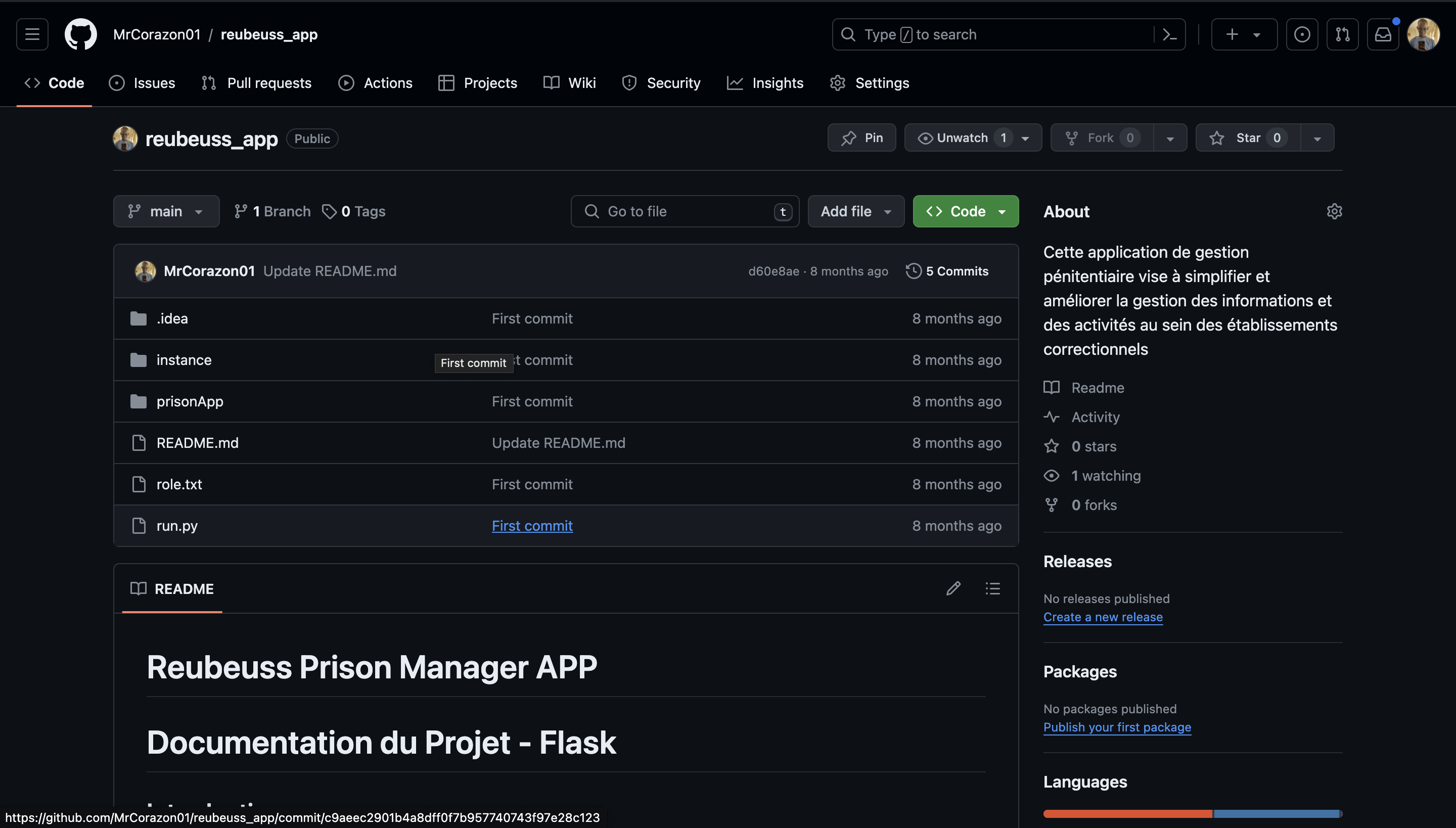View the 1 Branch list
The height and width of the screenshot is (828, 1456).
tap(272, 211)
